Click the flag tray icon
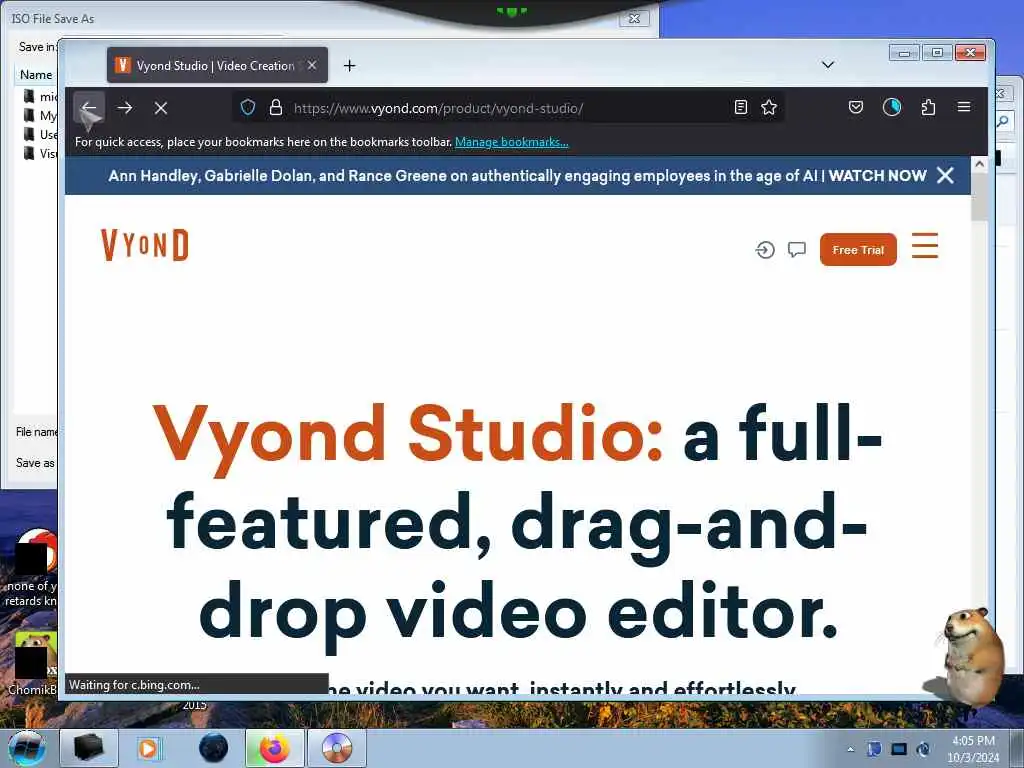This screenshot has height=768, width=1024. click(874, 750)
